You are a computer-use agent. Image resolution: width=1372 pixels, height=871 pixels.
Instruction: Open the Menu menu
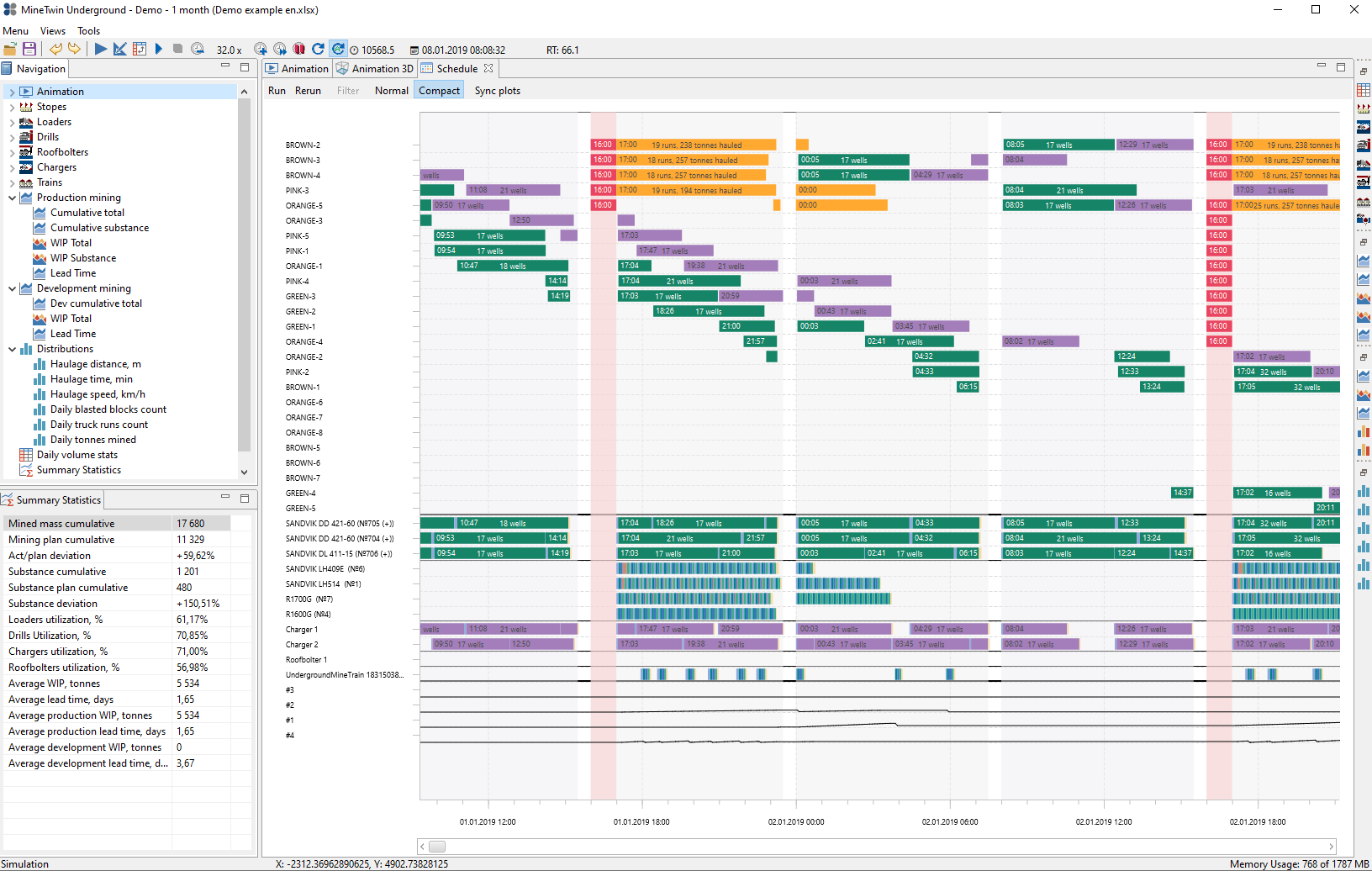15,31
